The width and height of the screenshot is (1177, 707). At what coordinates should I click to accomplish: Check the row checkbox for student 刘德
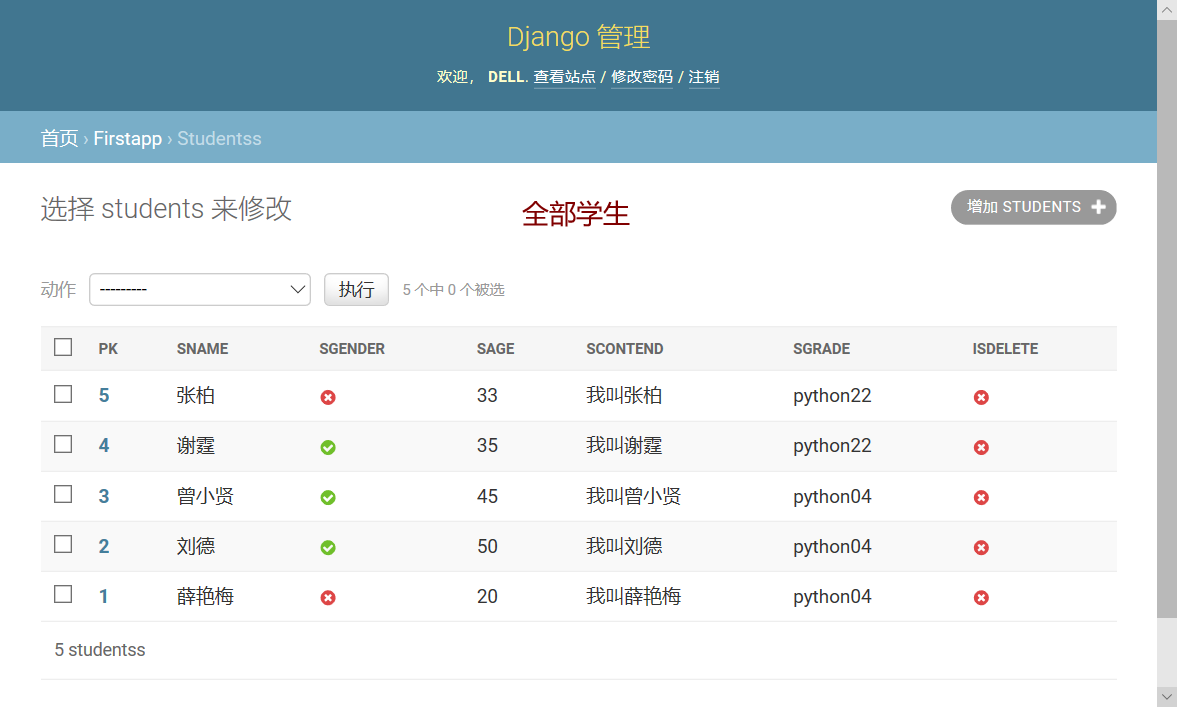[63, 544]
